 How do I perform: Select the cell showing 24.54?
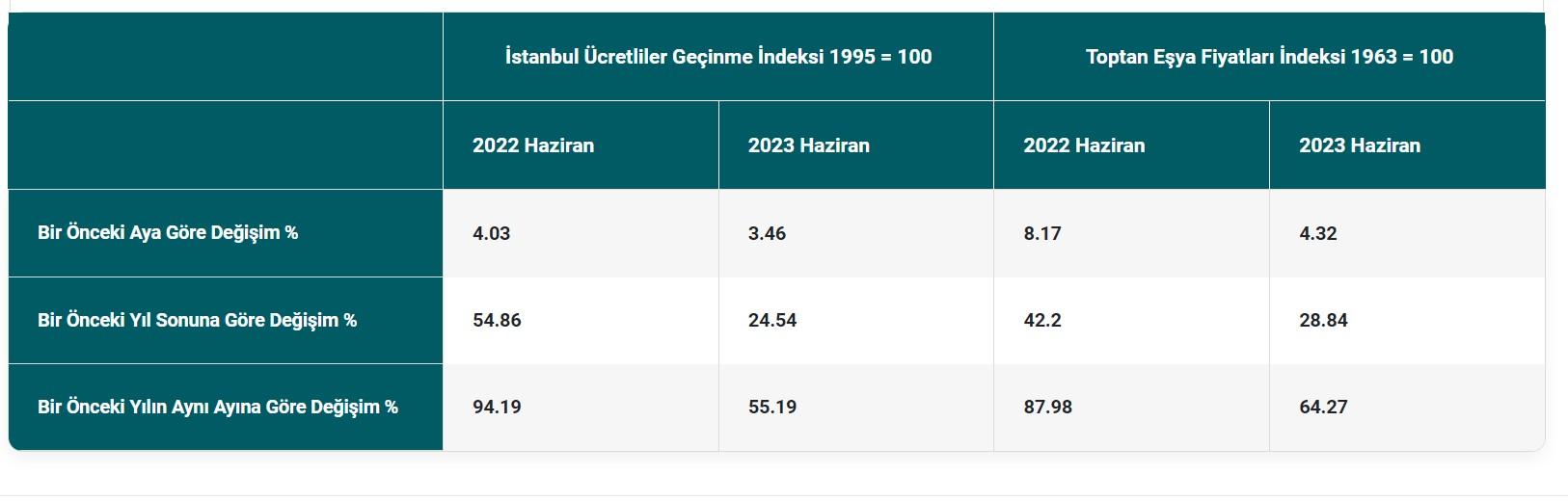772,320
